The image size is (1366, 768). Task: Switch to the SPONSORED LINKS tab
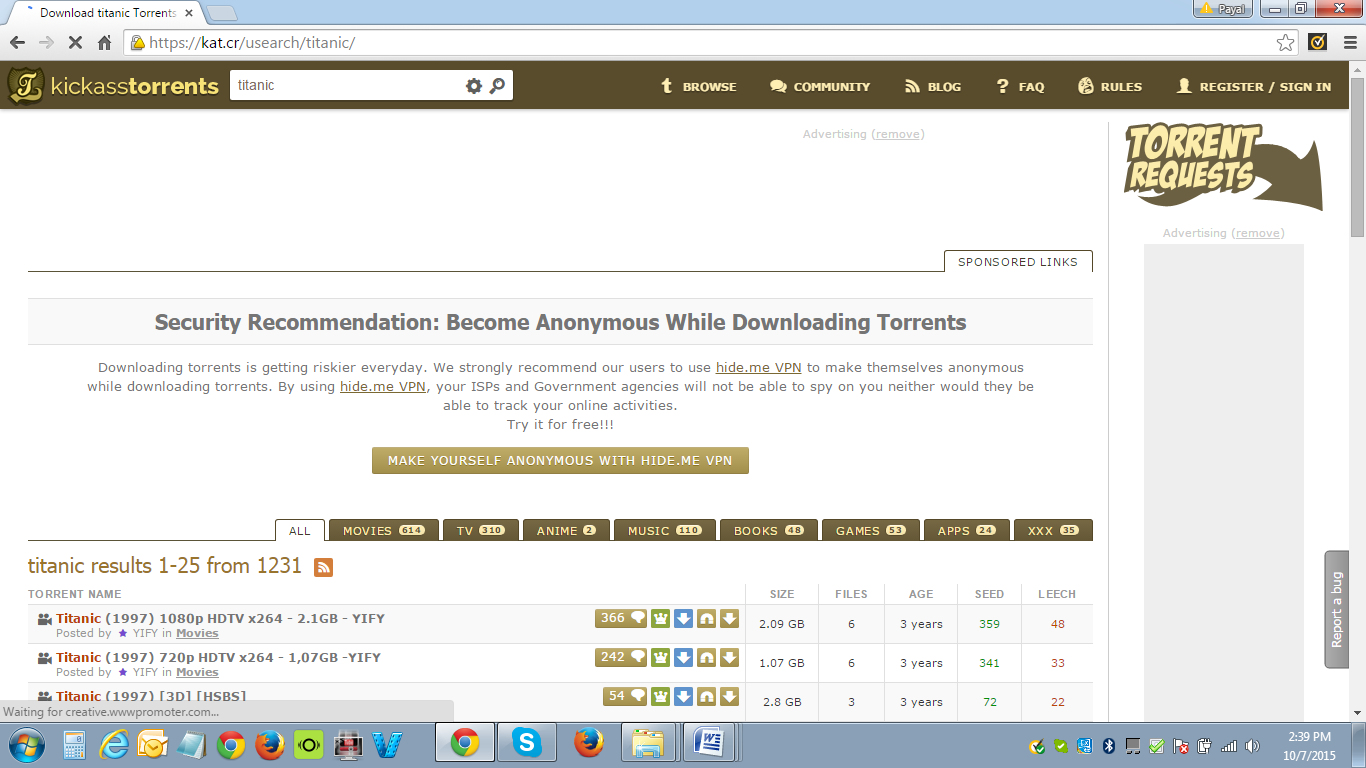(x=1018, y=262)
